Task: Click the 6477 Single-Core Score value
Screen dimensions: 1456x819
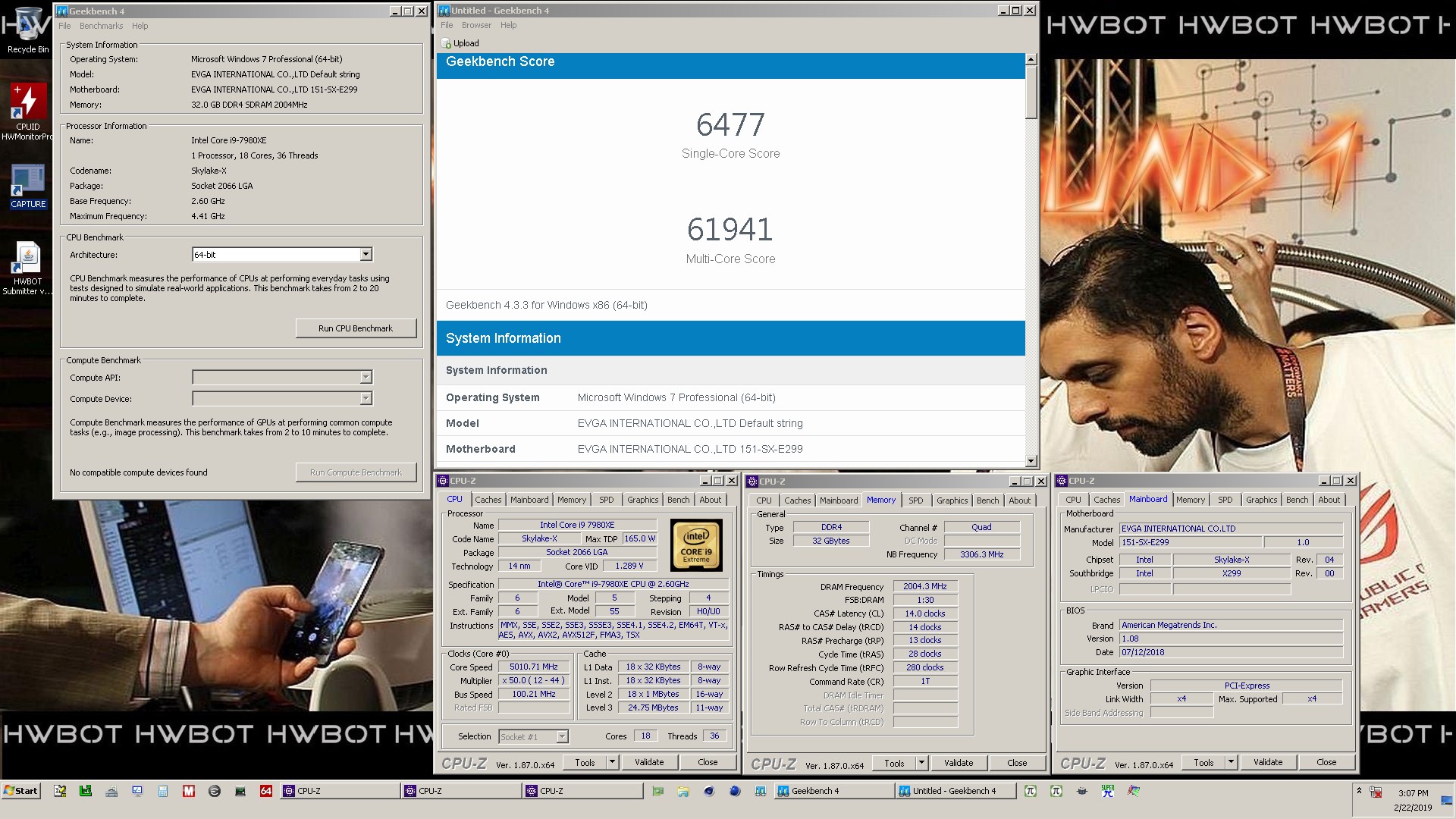Action: point(730,124)
